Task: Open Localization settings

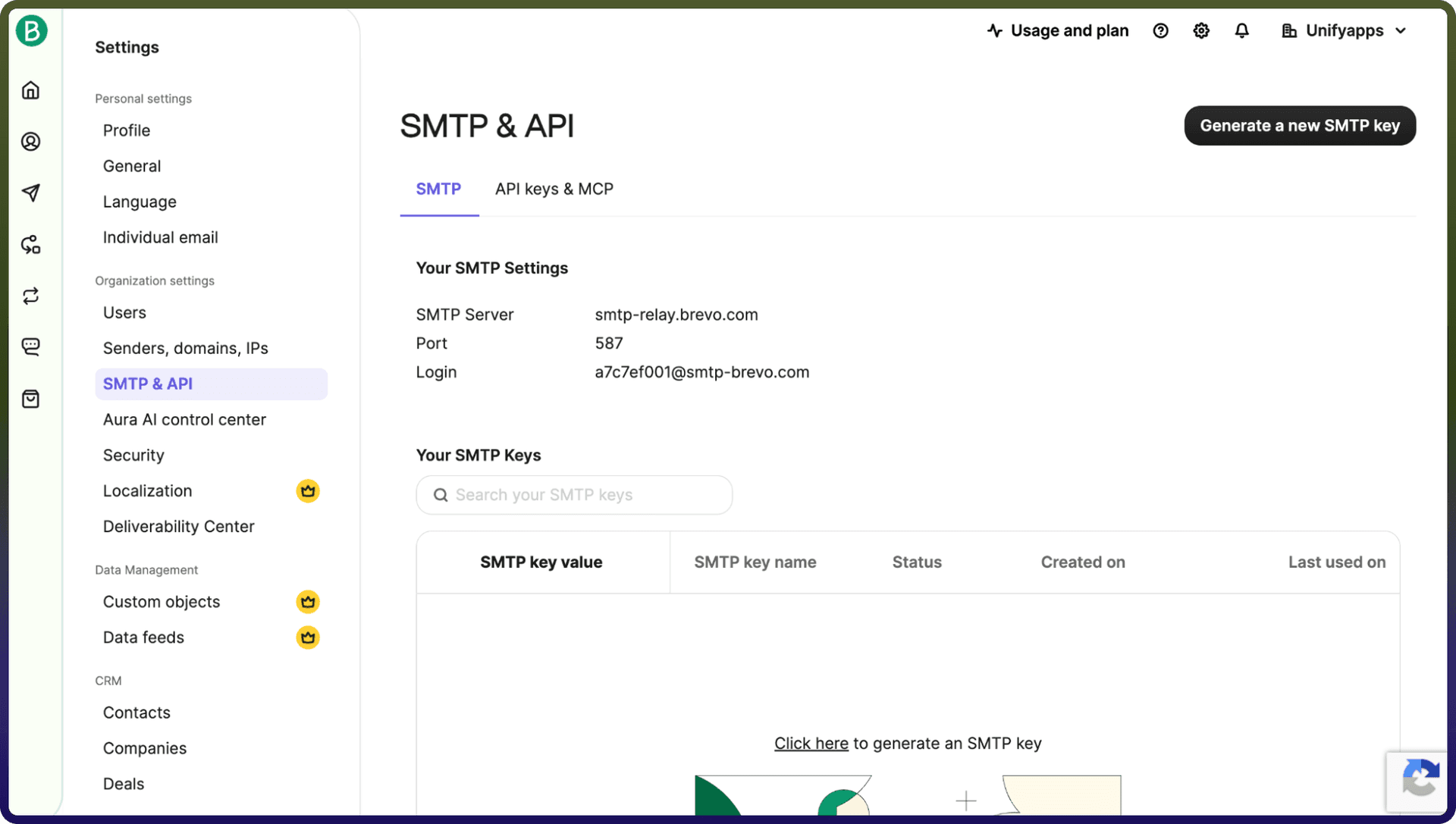Action: click(148, 491)
